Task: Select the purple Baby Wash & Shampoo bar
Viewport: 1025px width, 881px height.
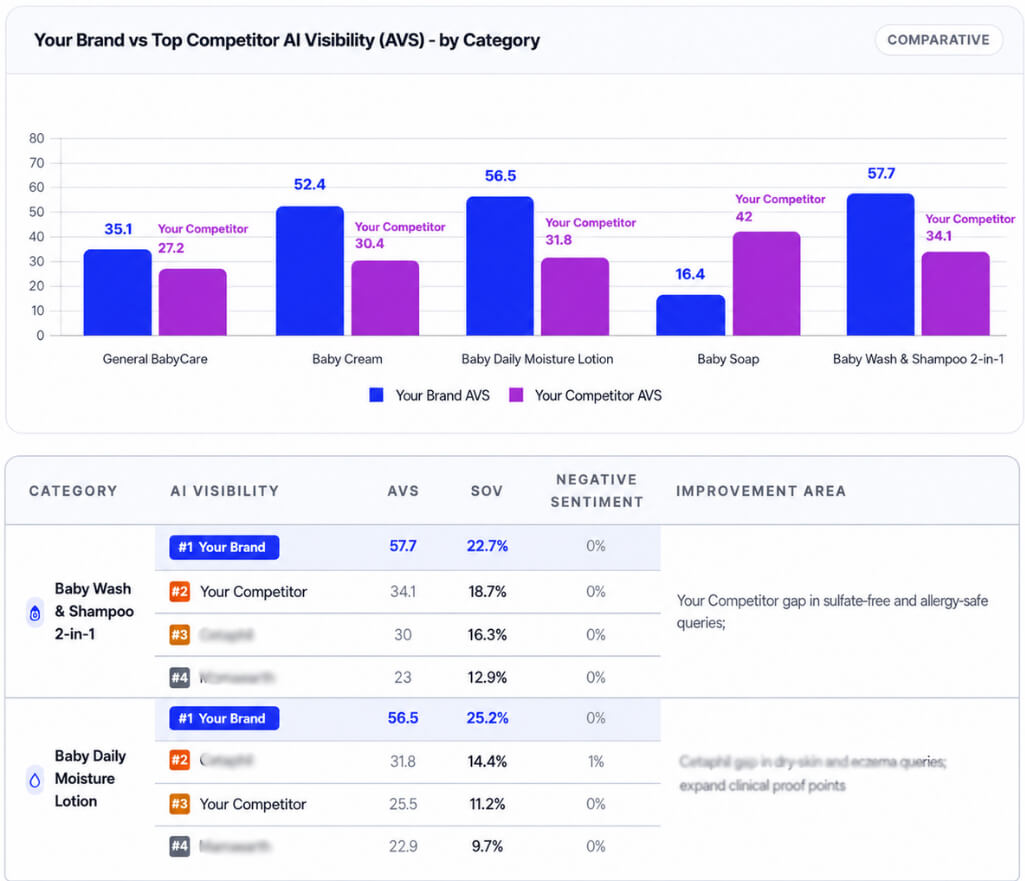Action: coord(956,293)
